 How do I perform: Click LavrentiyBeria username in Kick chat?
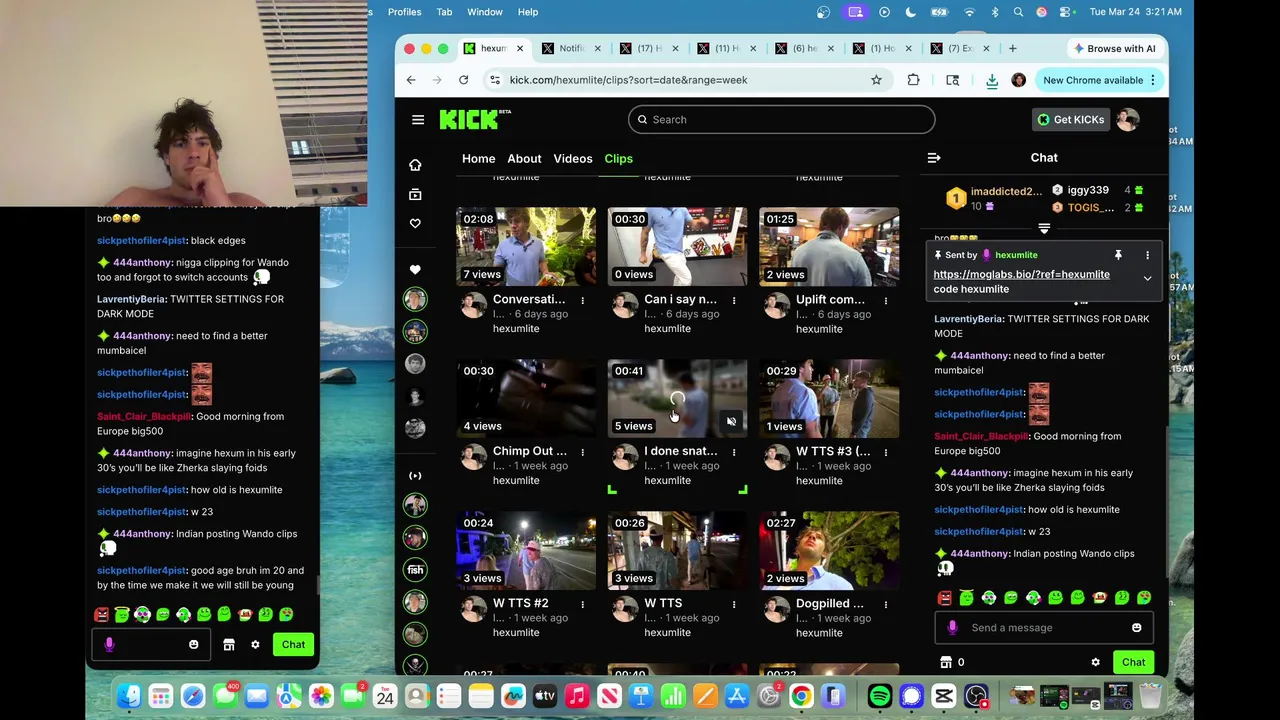(x=968, y=319)
